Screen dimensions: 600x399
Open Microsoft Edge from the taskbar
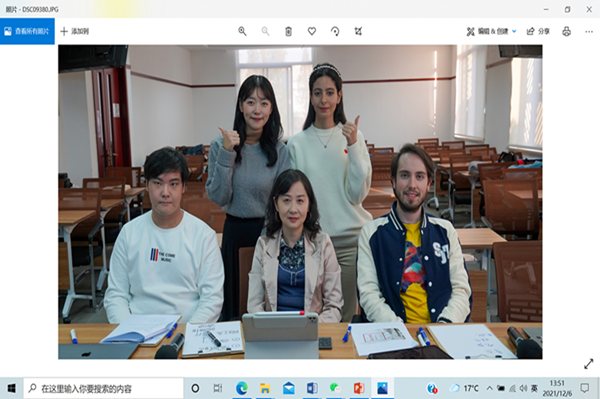[x=242, y=389]
